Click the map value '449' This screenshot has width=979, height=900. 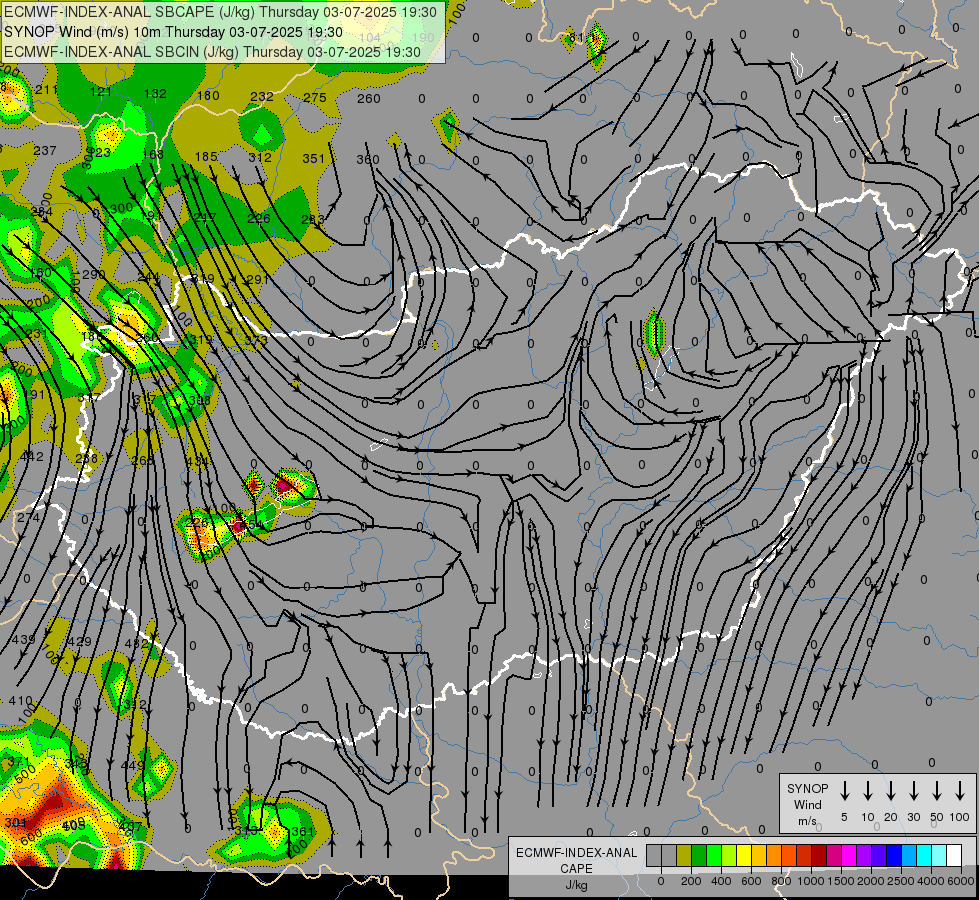coord(132,765)
